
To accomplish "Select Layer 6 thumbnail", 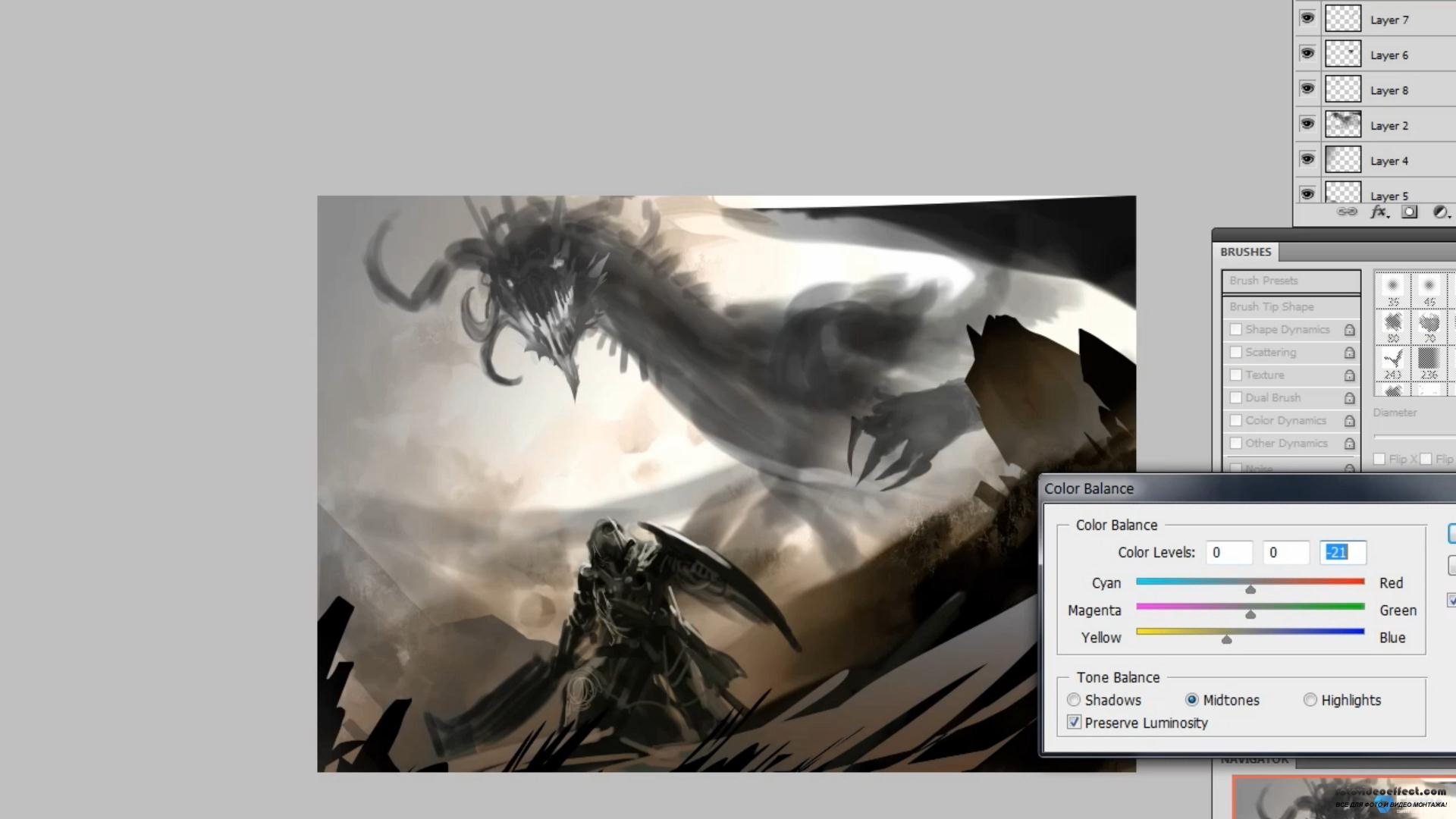I will point(1343,54).
